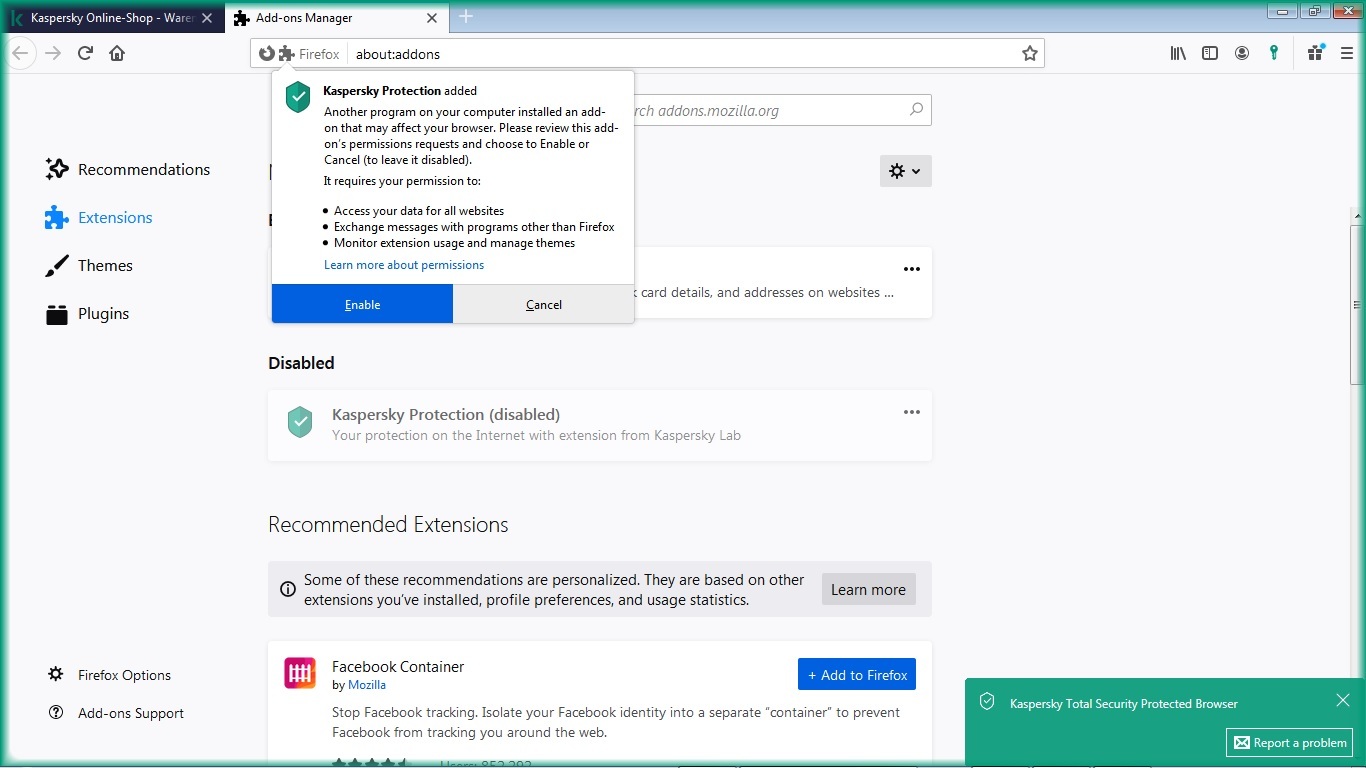Open the Firefox hamburger menu
Viewport: 1366px width, 768px height.
1346,53
